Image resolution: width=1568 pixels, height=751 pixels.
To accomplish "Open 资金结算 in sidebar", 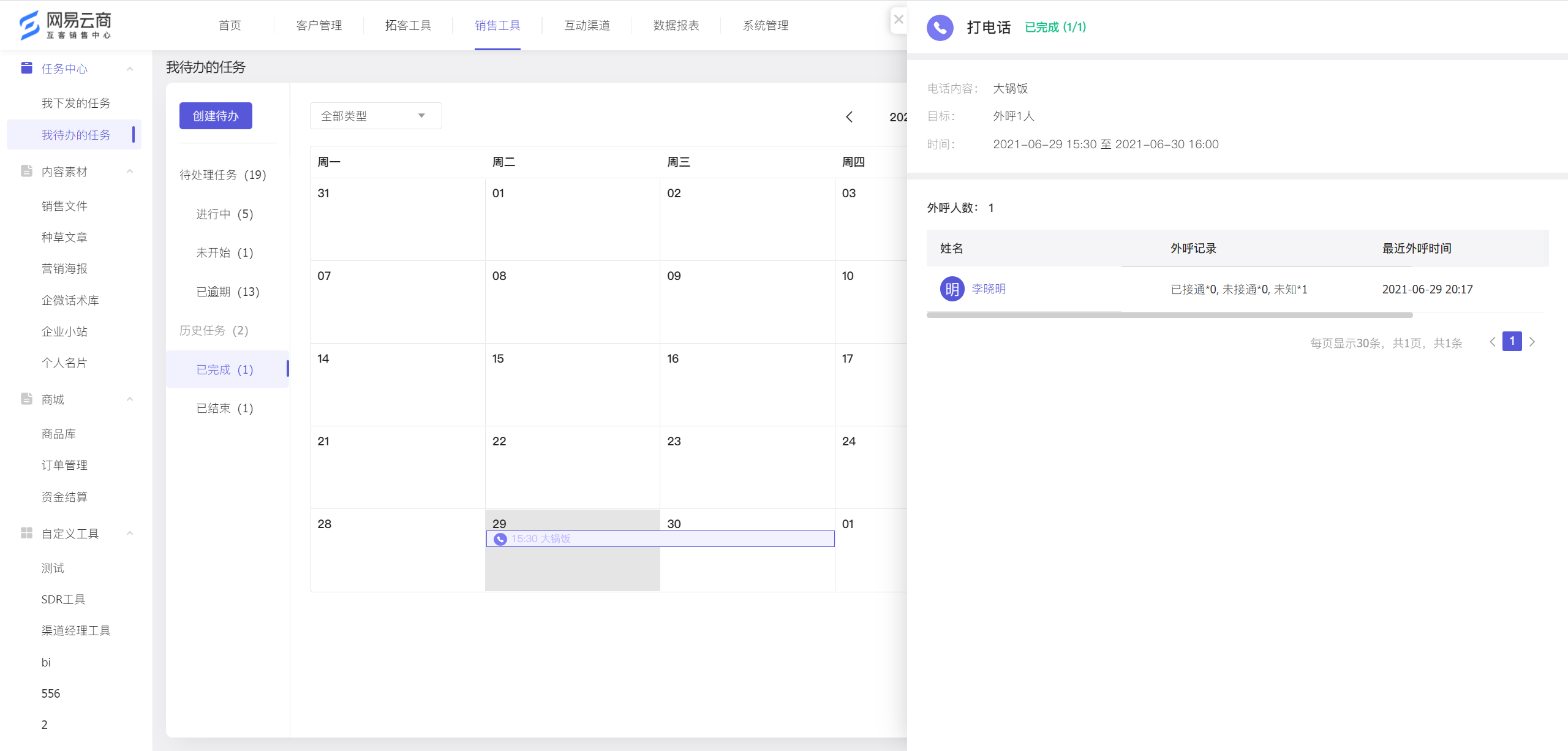I will click(x=64, y=497).
